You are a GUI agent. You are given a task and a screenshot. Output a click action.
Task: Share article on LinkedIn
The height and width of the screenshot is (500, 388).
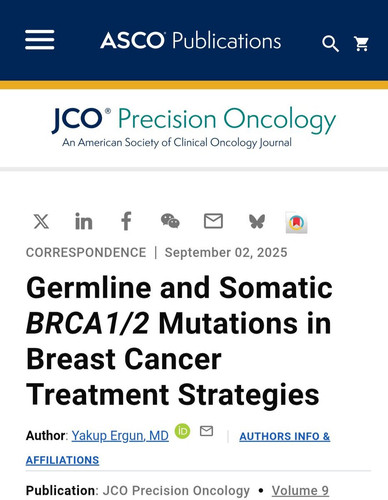coord(84,221)
